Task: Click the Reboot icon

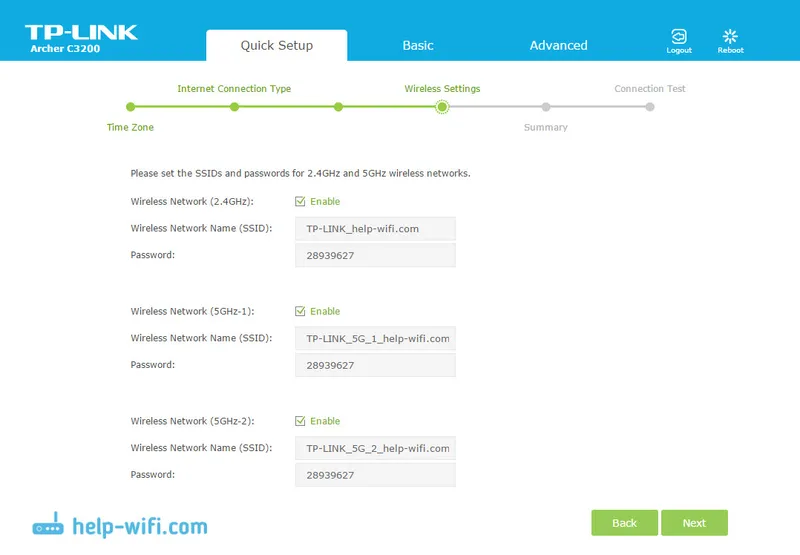Action: [730, 36]
